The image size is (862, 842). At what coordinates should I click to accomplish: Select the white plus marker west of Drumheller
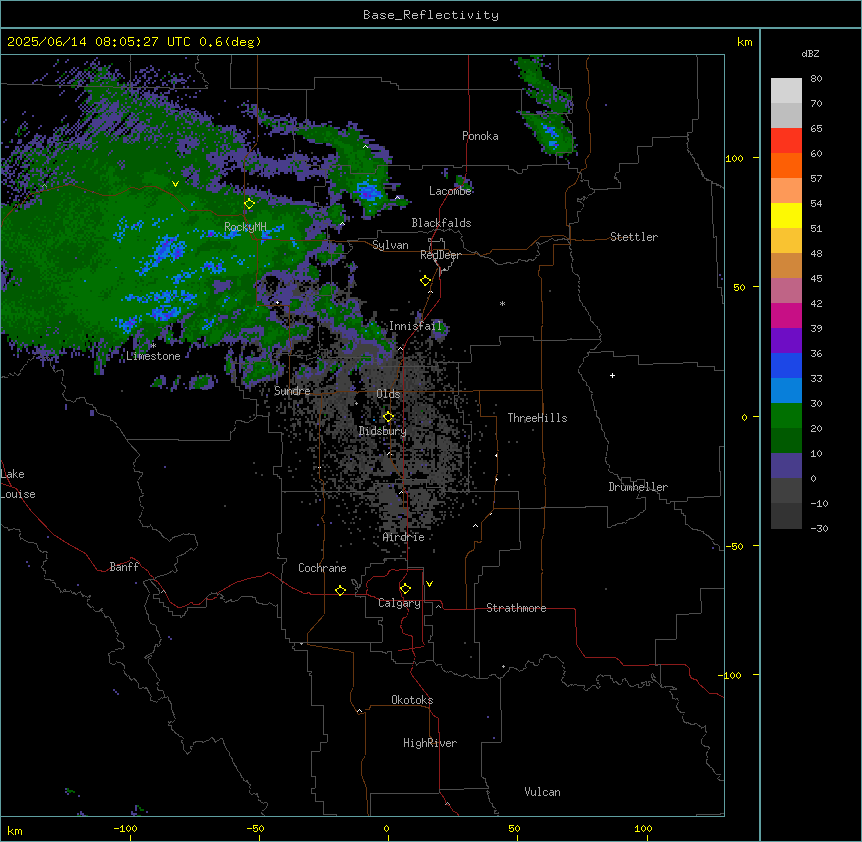tap(612, 375)
